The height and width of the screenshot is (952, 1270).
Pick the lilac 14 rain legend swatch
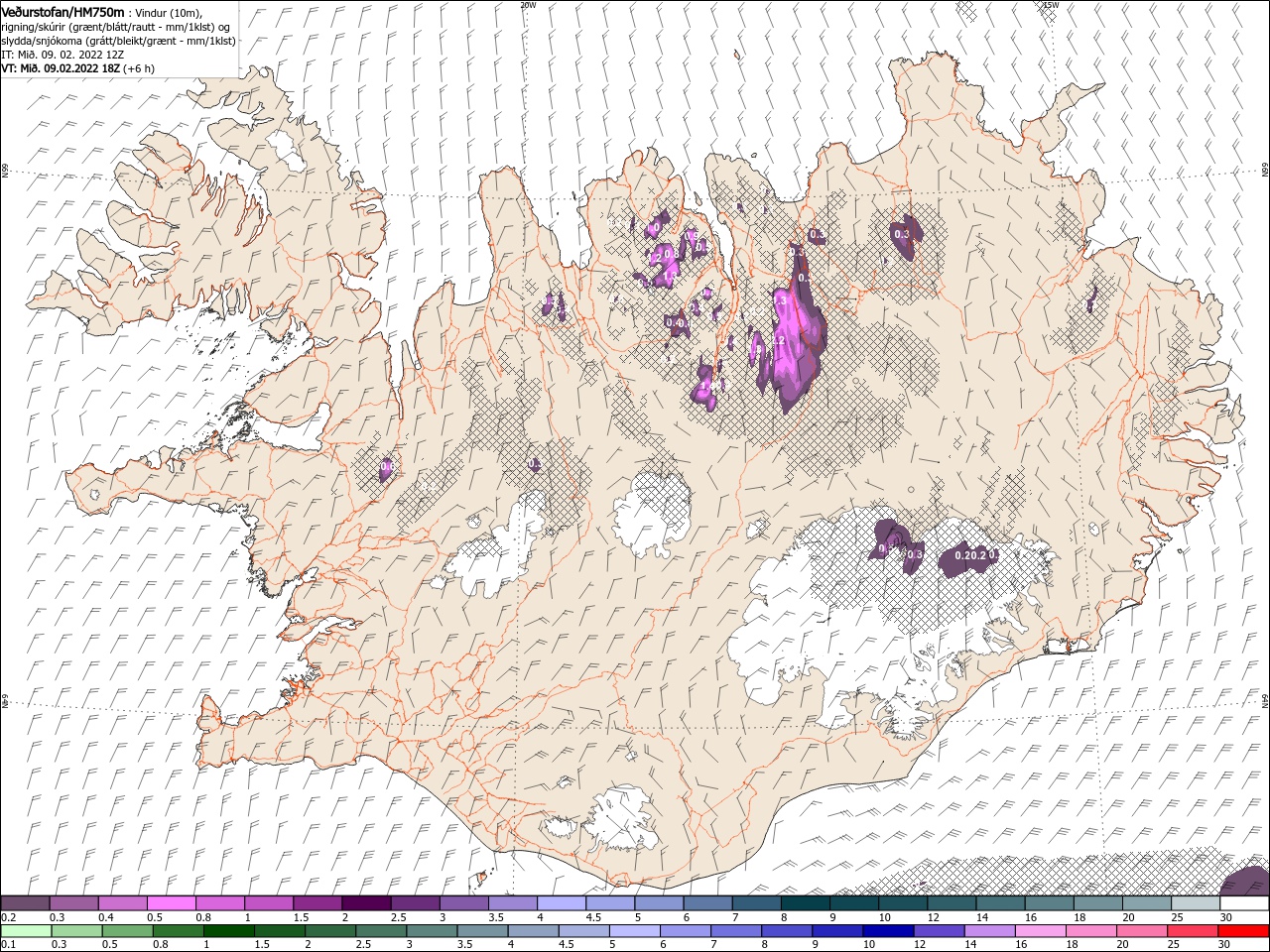click(990, 931)
